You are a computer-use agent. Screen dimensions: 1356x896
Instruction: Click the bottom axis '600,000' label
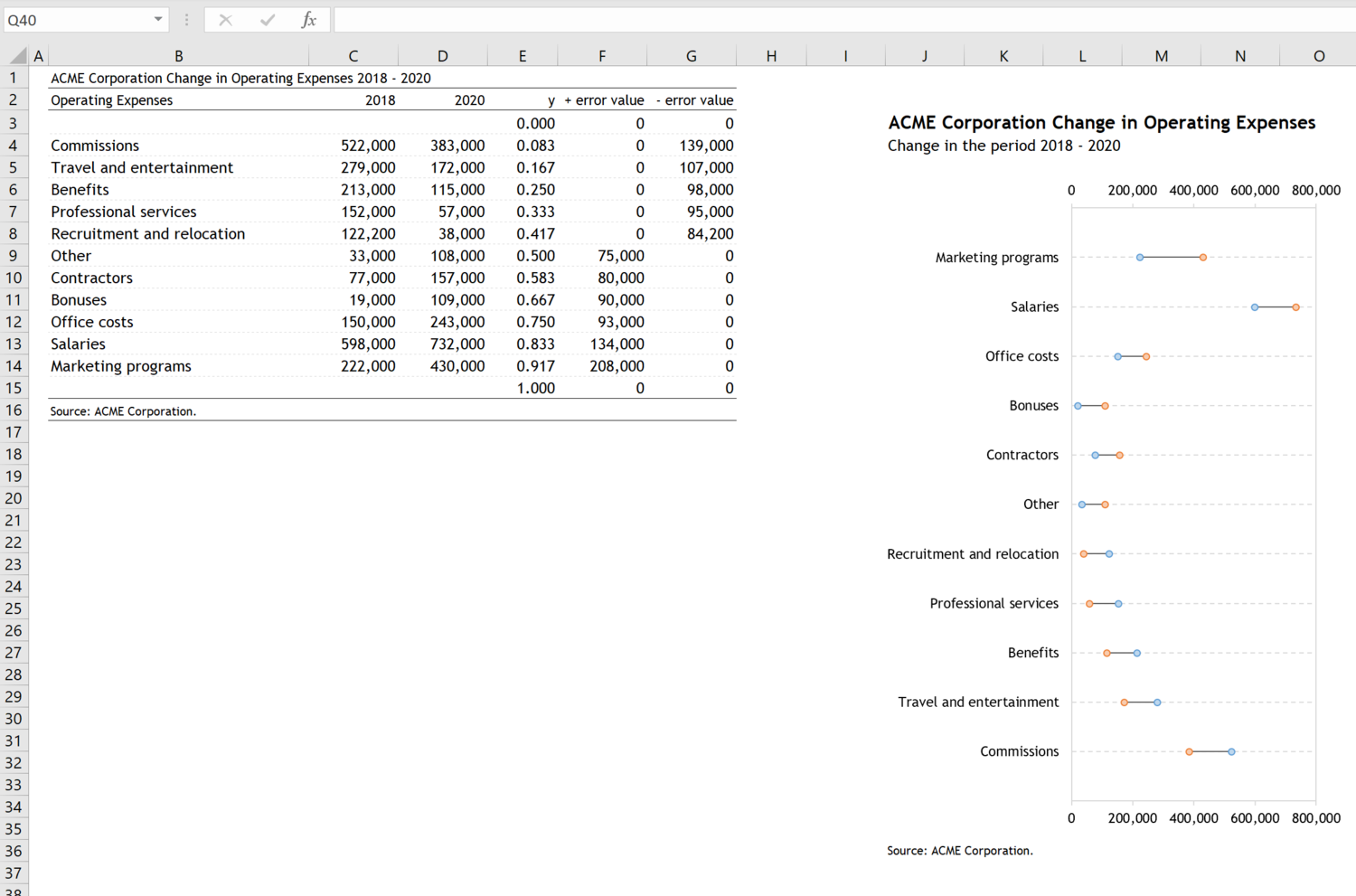[1255, 818]
